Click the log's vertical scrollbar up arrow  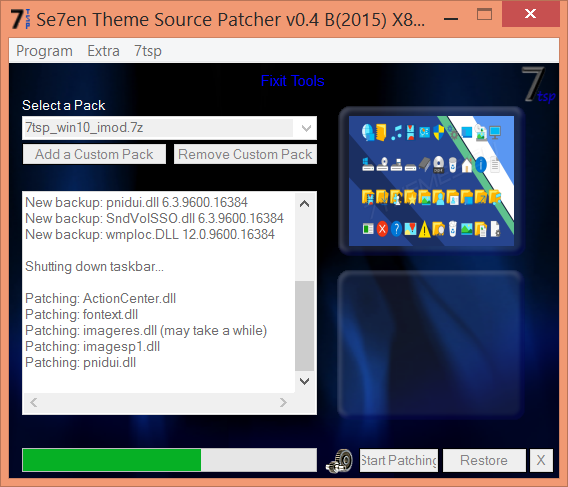pyautogui.click(x=305, y=203)
